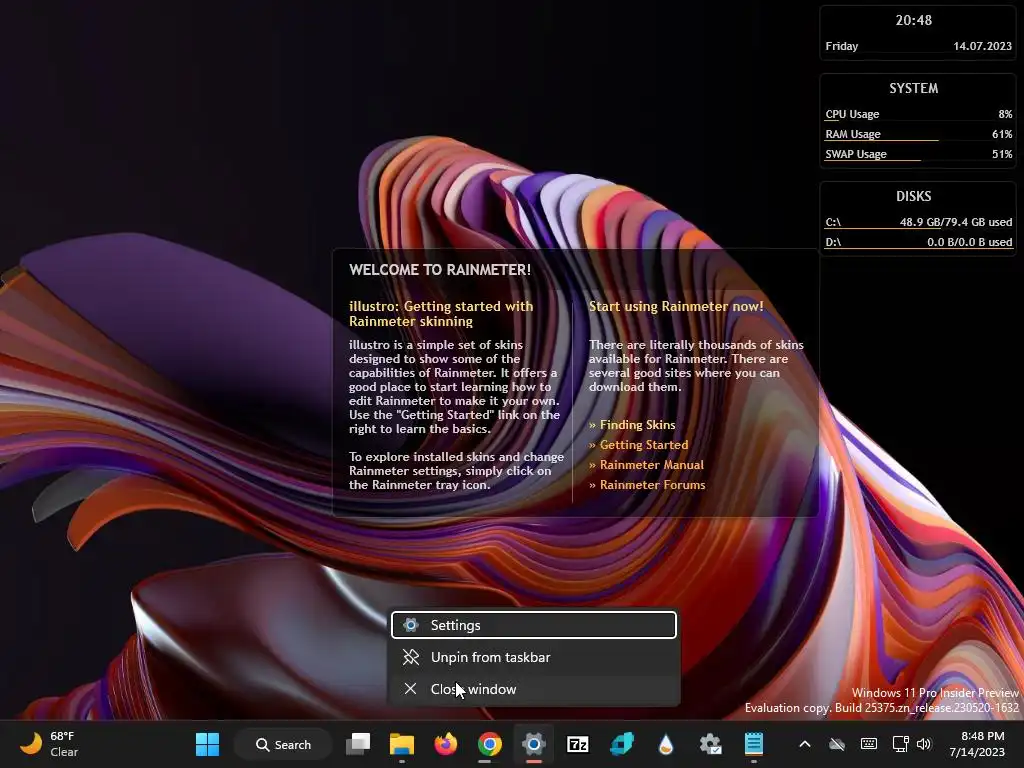Click the C:\ disk usage bar
The width and height of the screenshot is (1024, 768).
click(918, 229)
